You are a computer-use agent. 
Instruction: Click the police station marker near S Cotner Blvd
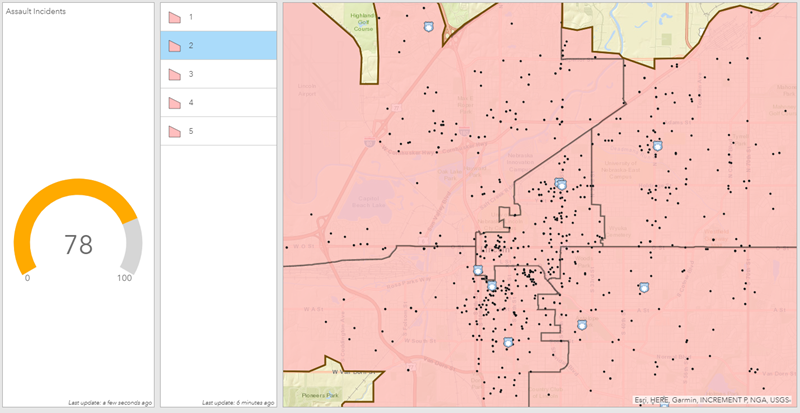click(x=644, y=287)
